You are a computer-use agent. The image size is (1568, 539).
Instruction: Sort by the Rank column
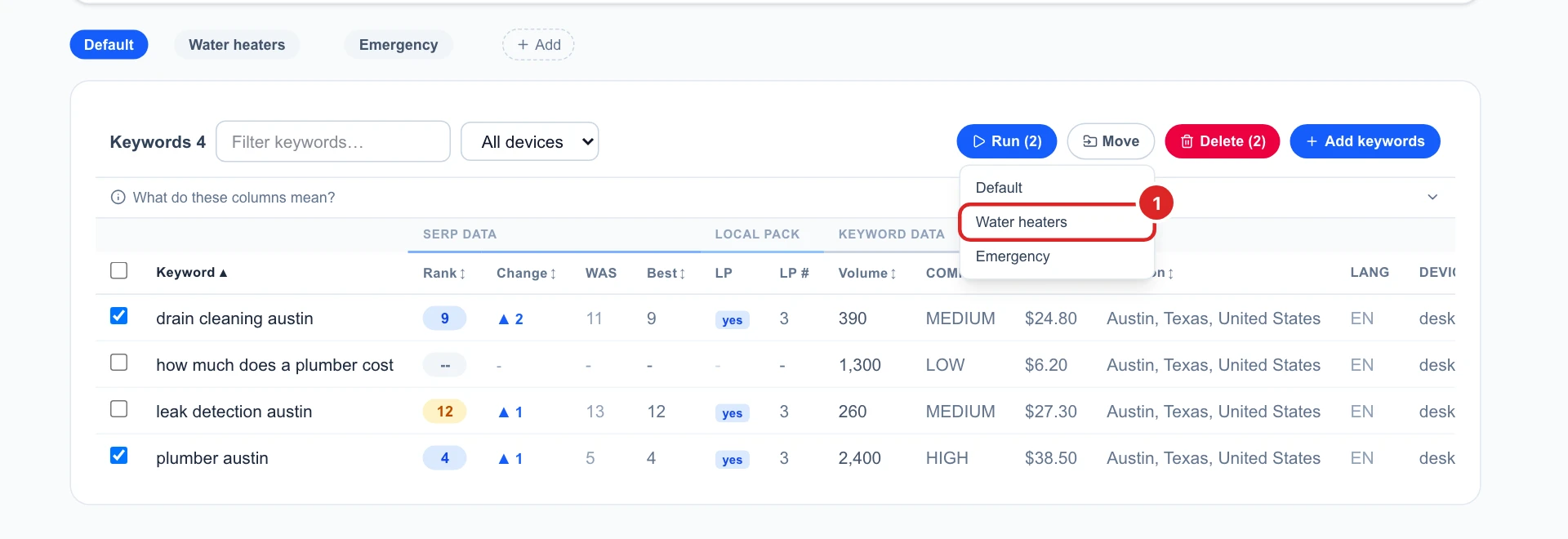(x=444, y=274)
